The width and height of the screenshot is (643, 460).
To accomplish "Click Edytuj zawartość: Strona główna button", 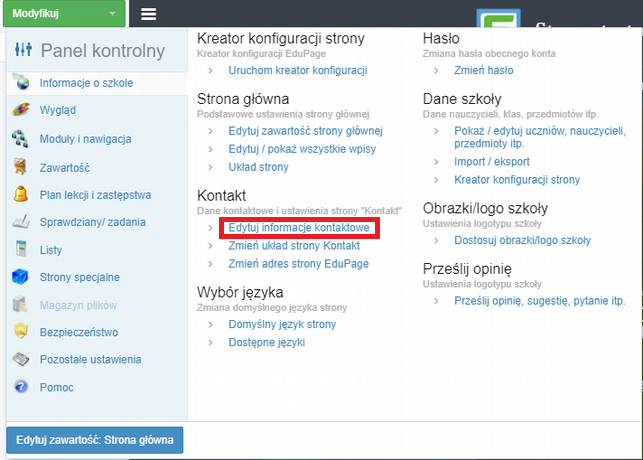I will coord(95,440).
